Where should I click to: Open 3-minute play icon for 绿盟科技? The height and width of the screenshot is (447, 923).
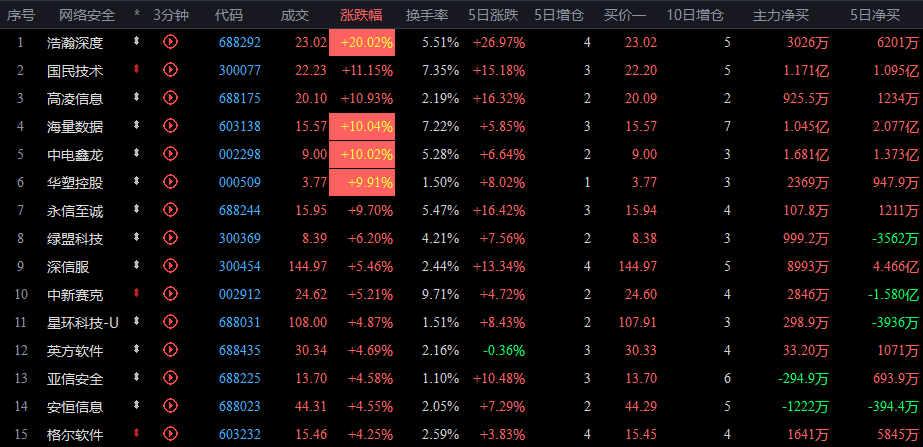[170, 238]
